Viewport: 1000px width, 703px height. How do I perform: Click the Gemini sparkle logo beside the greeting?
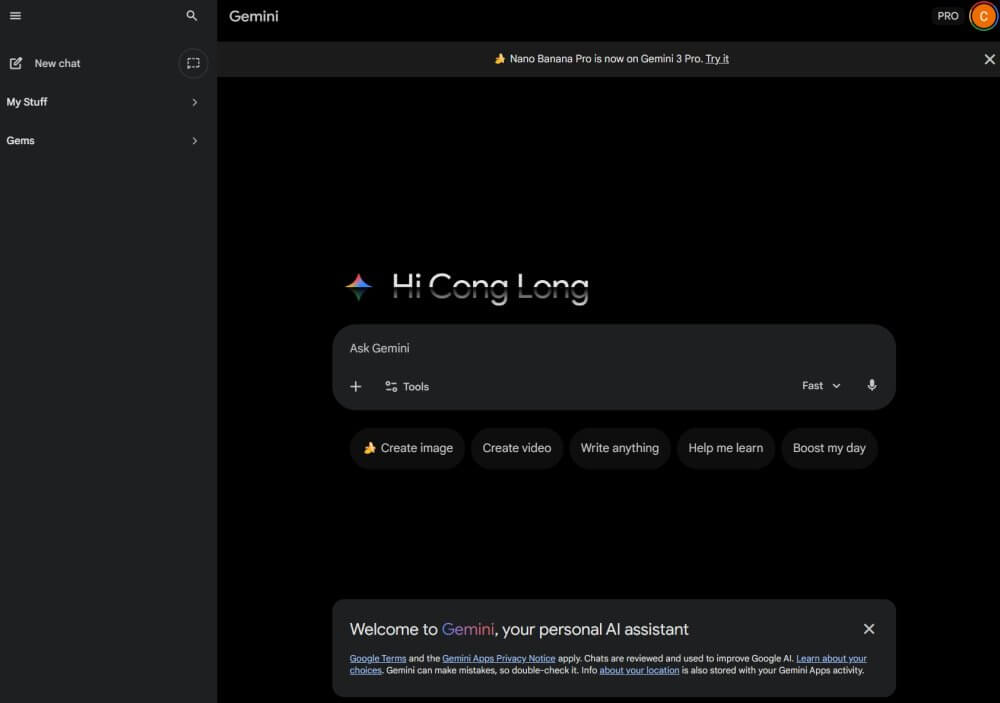[358, 286]
